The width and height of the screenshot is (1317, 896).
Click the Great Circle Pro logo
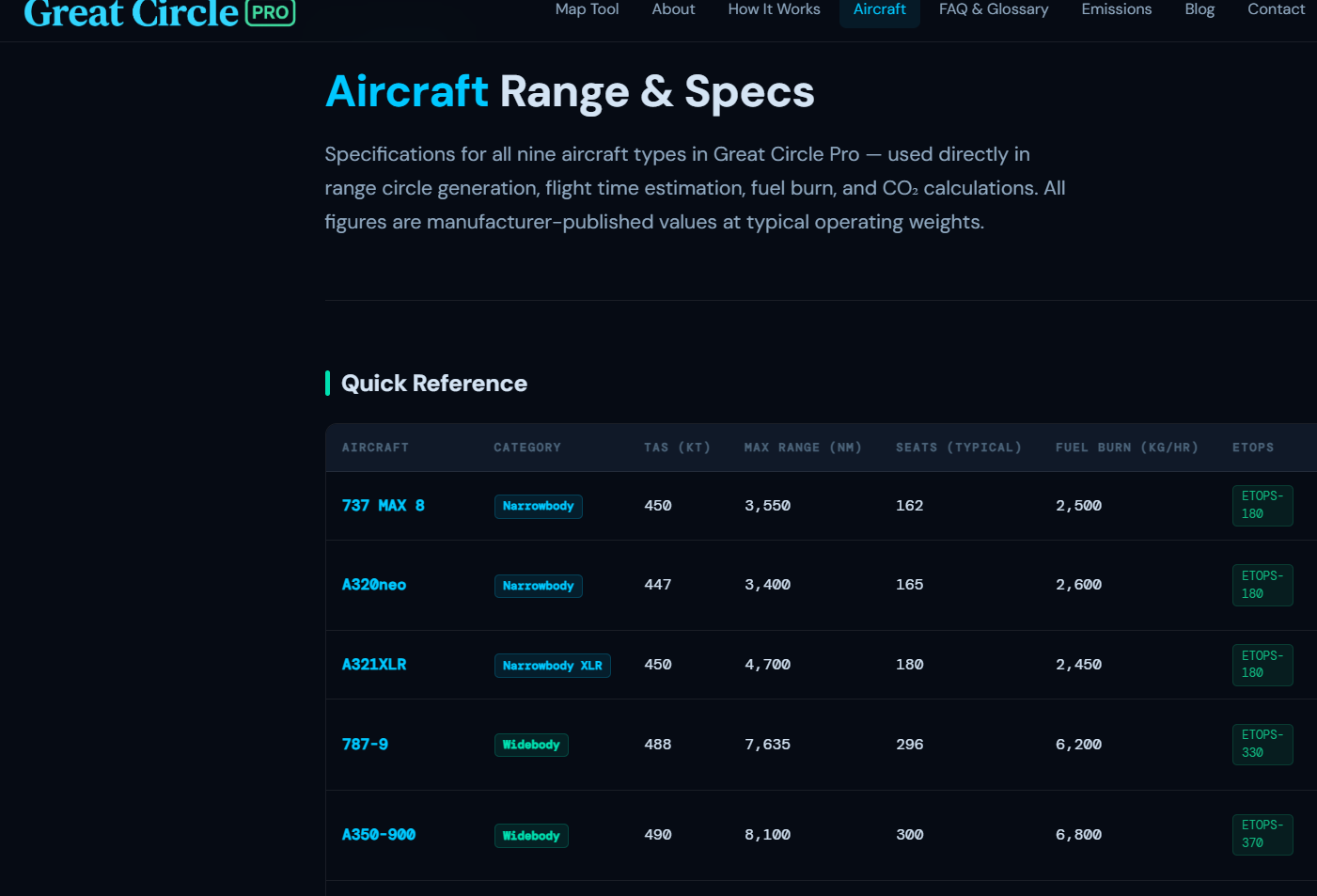[x=132, y=14]
